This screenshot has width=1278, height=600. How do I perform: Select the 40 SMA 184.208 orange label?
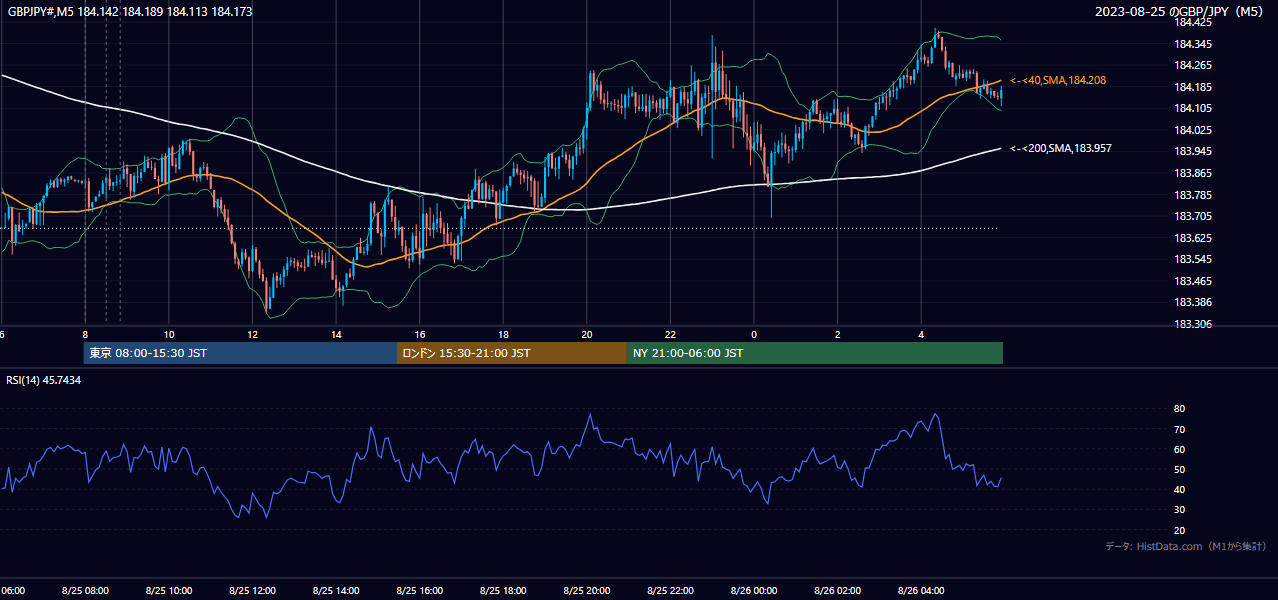(1058, 80)
